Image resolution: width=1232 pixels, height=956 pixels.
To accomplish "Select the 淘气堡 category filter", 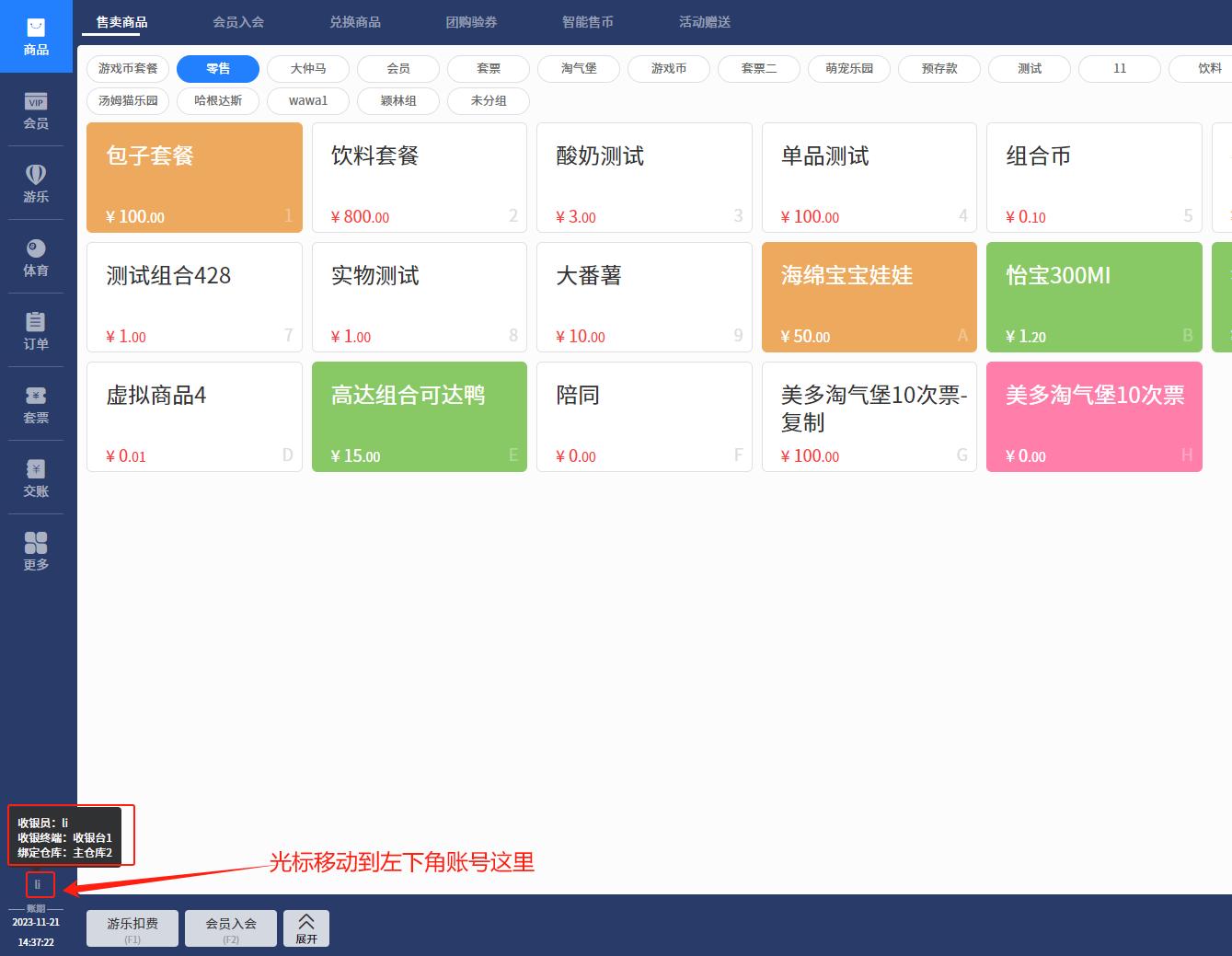I will click(x=579, y=69).
